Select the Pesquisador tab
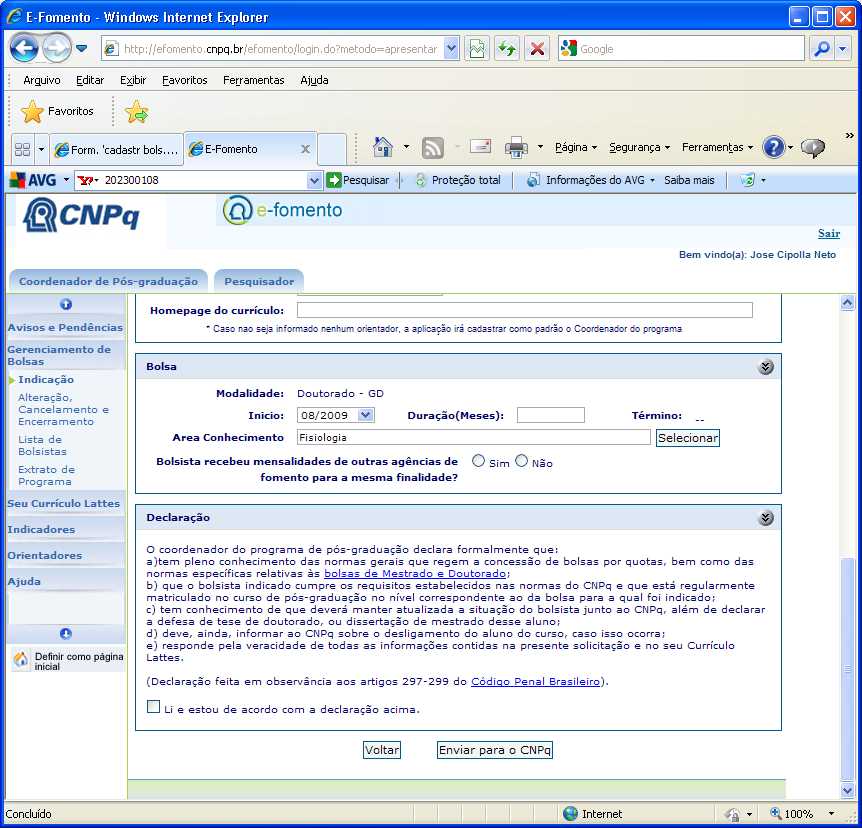The height and width of the screenshot is (828, 862). click(x=259, y=281)
